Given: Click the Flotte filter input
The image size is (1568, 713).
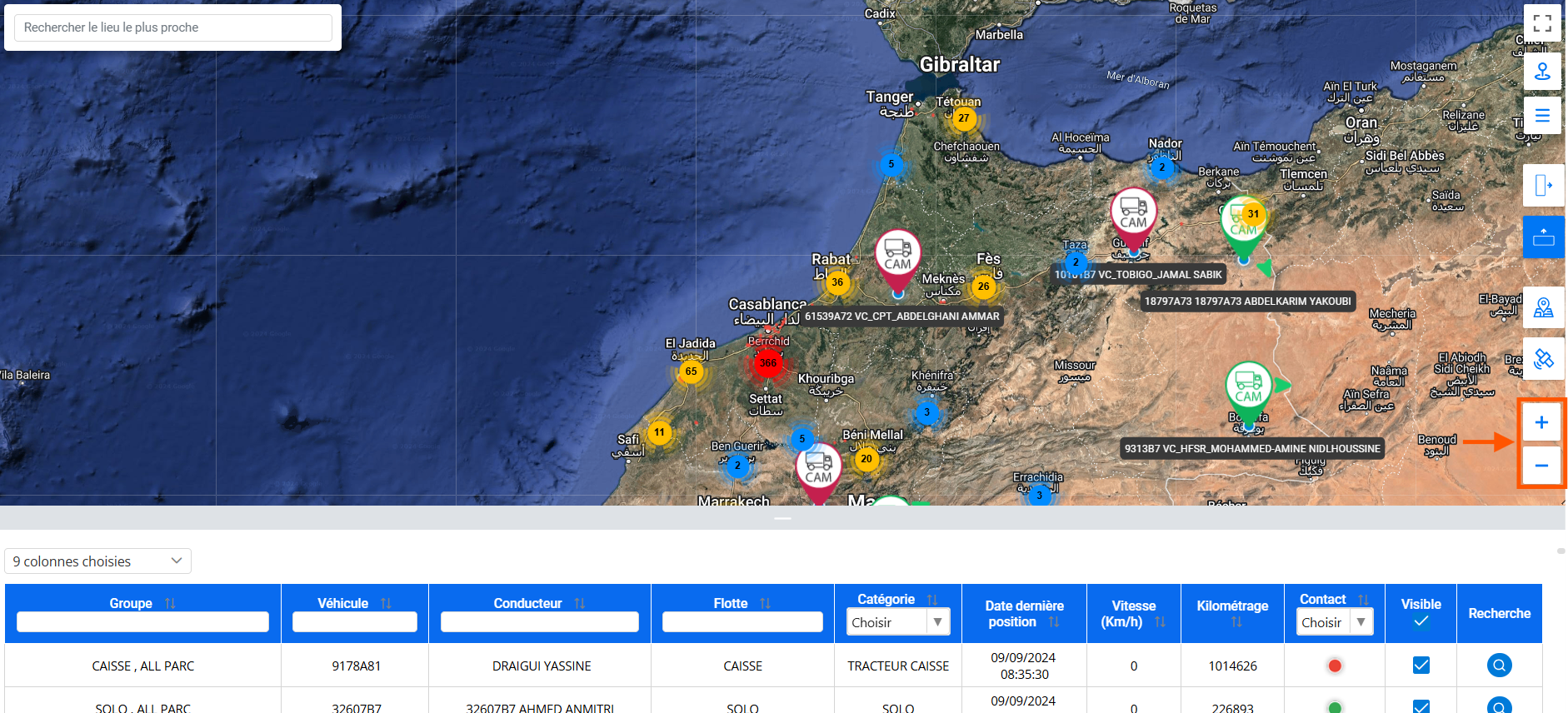Looking at the screenshot, I should (x=742, y=622).
